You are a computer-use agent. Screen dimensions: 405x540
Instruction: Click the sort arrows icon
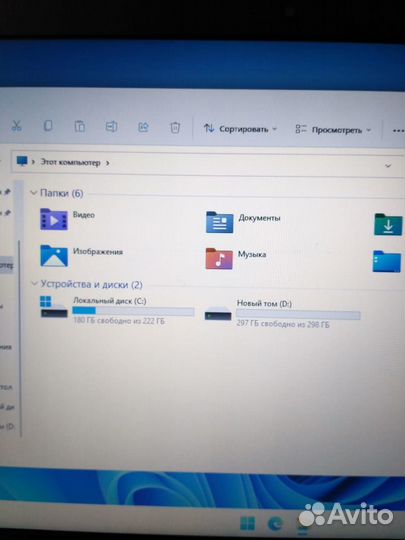[x=209, y=128]
